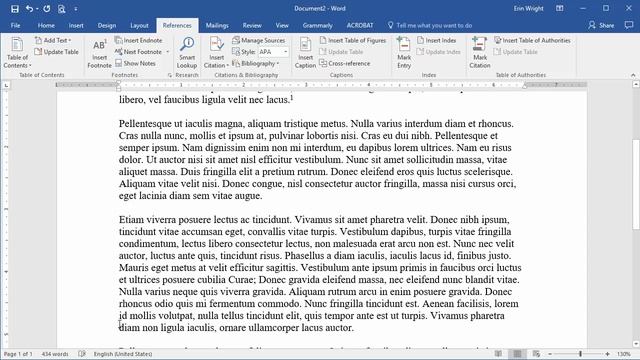Collapse the ribbon with the caret arrow

633,76
